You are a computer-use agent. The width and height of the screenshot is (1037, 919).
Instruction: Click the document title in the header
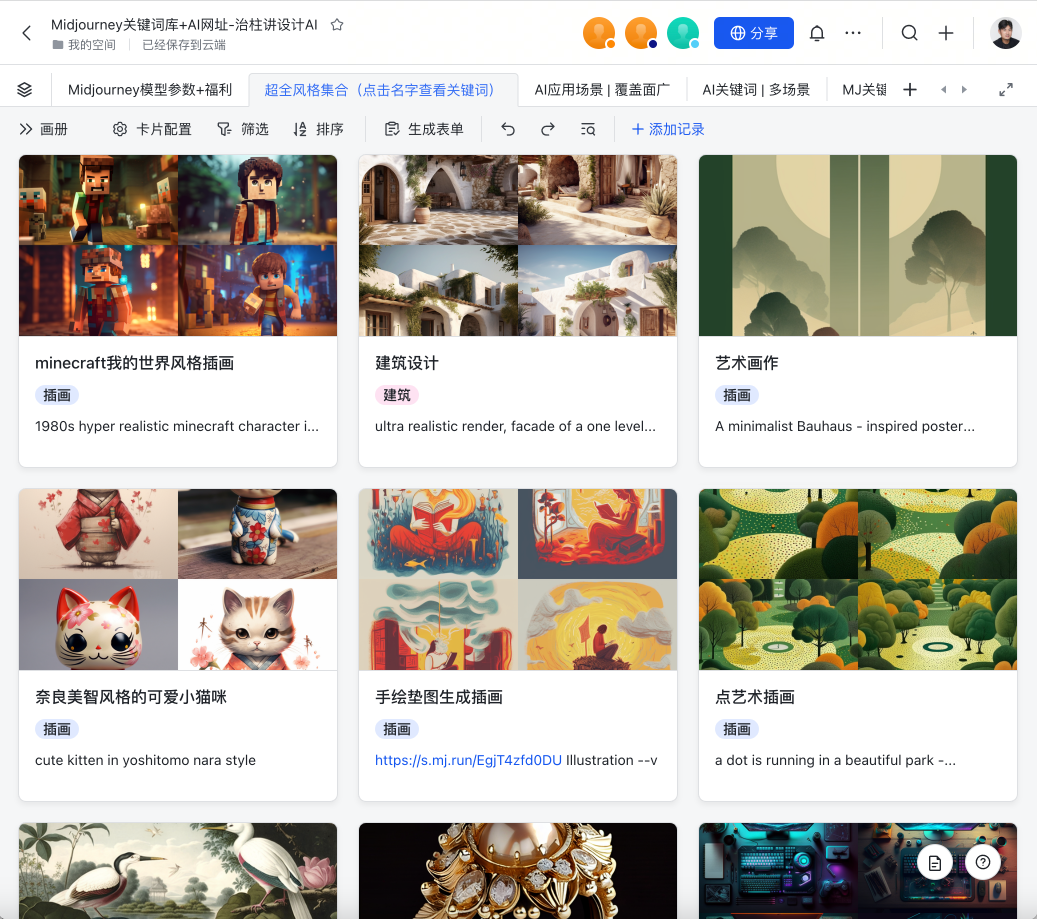pos(184,25)
